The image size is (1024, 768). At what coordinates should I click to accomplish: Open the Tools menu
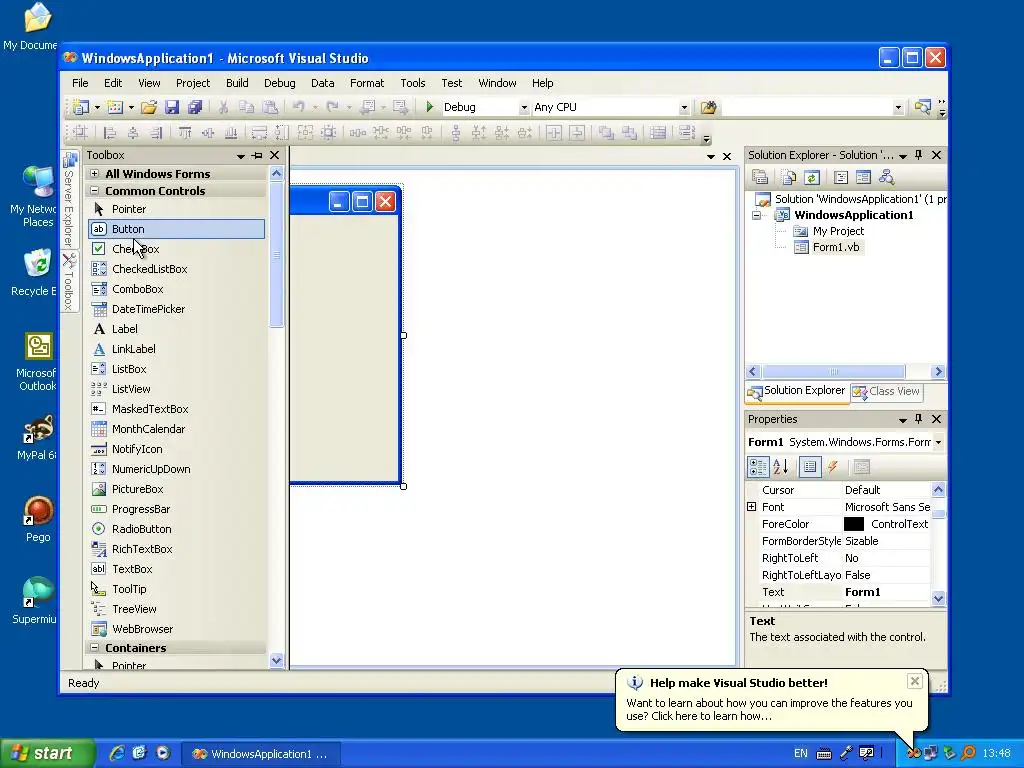click(413, 83)
